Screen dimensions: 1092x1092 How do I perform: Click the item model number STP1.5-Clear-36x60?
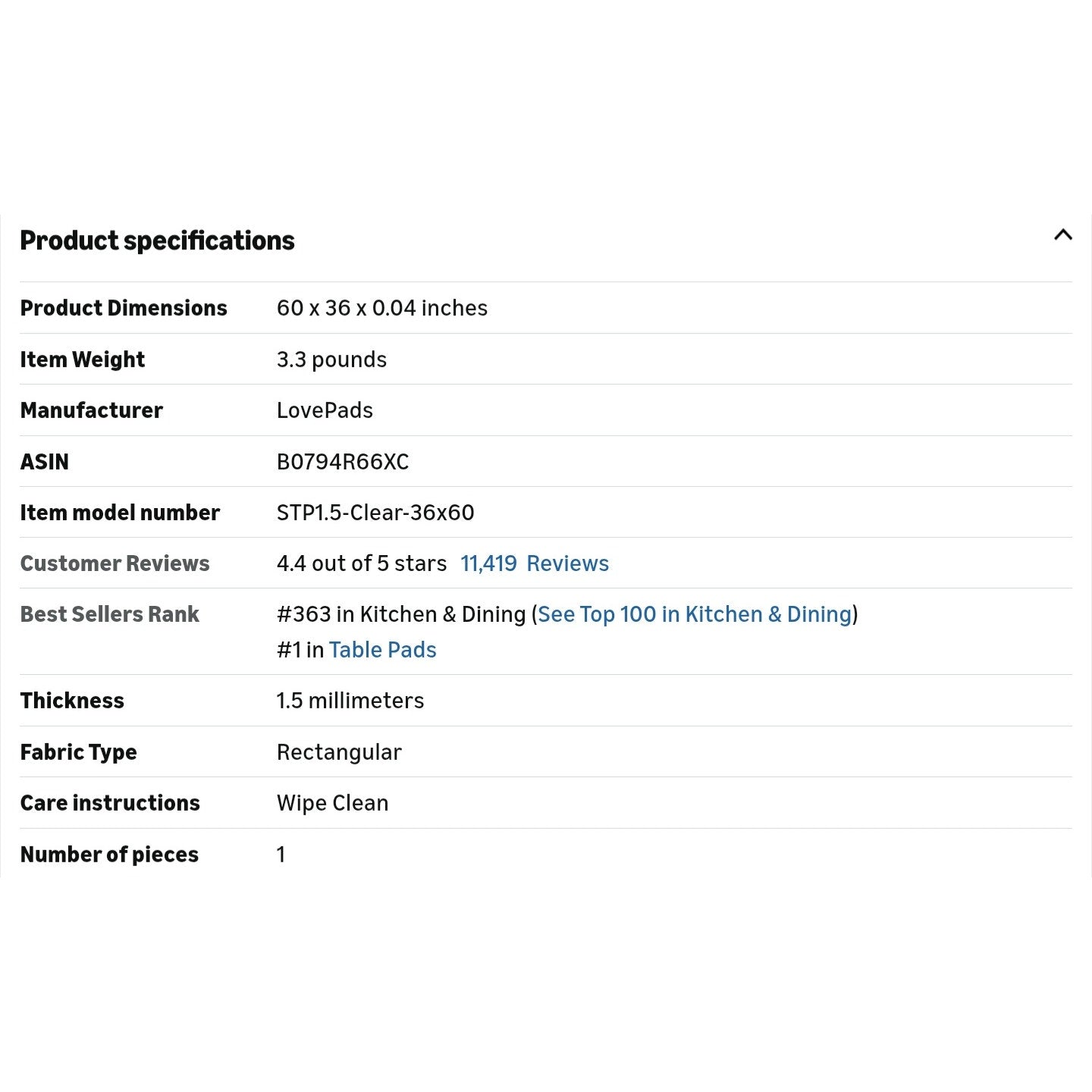pyautogui.click(x=375, y=513)
